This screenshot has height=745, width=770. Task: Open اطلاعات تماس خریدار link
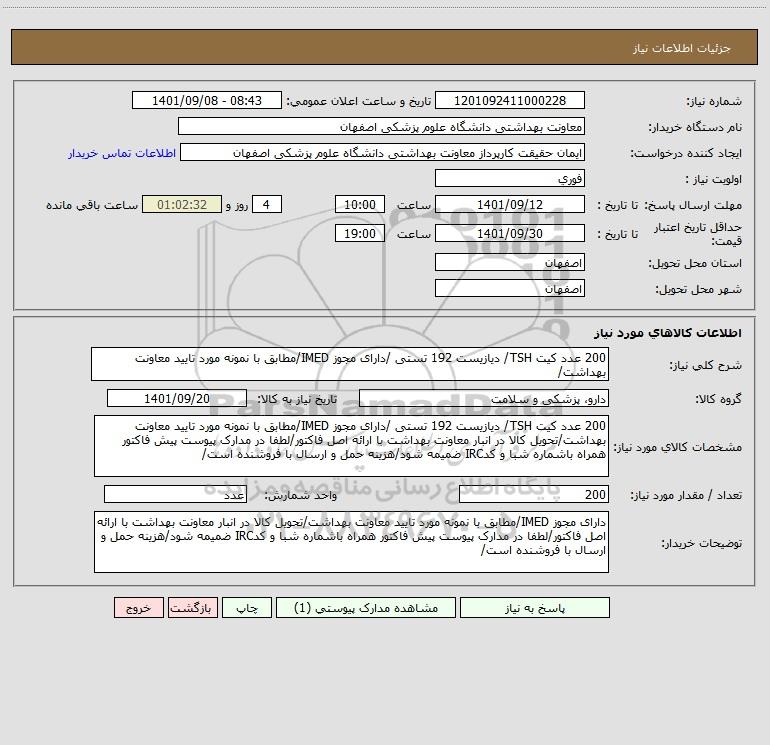click(x=122, y=153)
